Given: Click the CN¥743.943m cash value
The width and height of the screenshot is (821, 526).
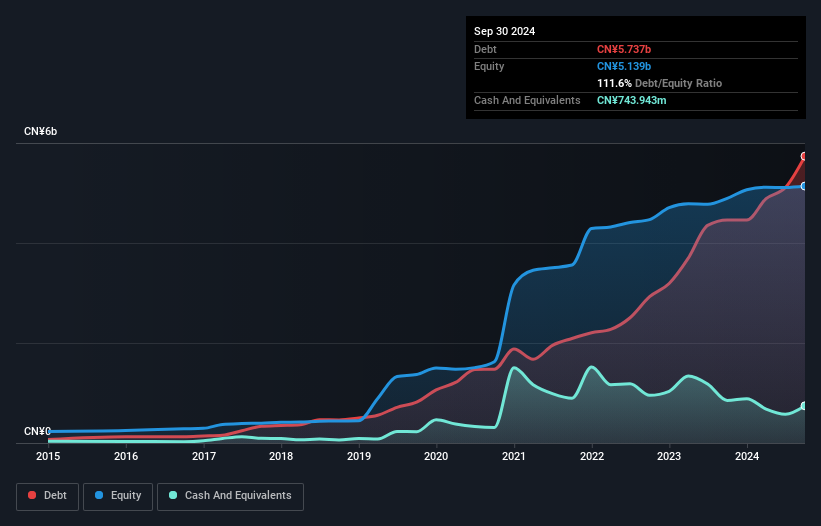Looking at the screenshot, I should (x=631, y=100).
